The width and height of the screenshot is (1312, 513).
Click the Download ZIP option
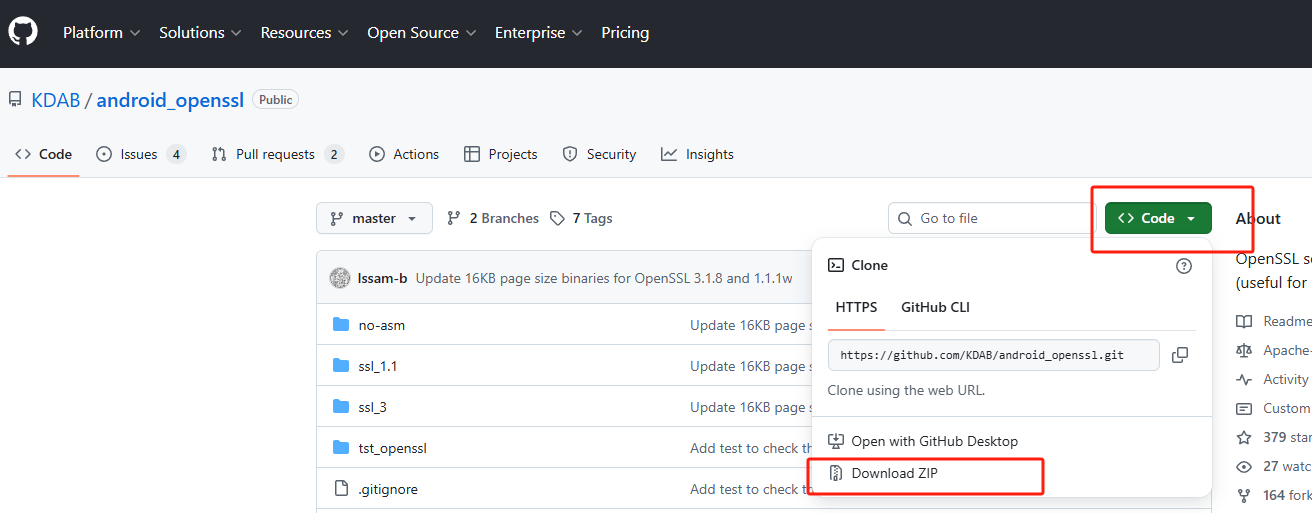pyautogui.click(x=894, y=473)
